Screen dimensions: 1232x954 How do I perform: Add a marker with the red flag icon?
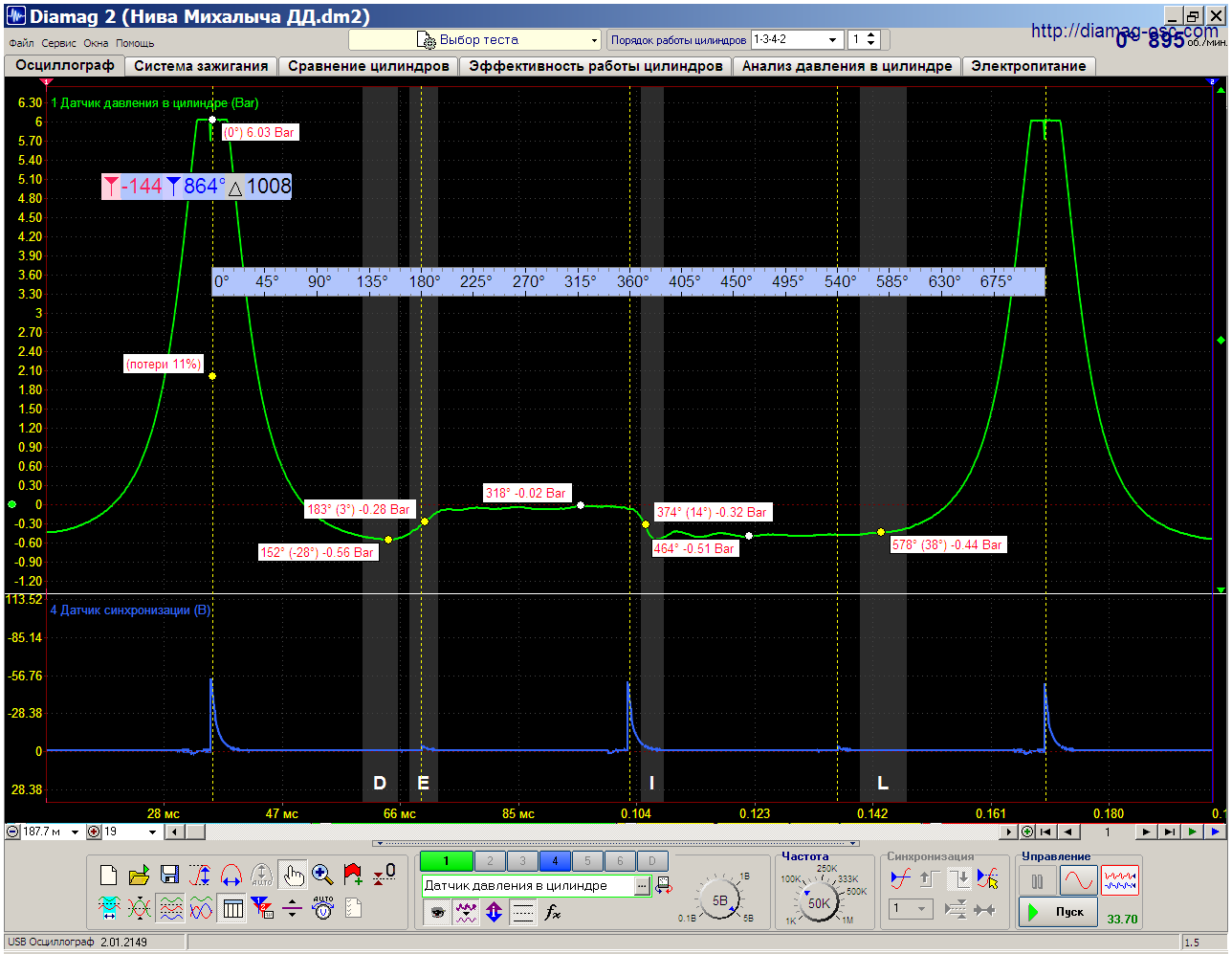pos(353,875)
